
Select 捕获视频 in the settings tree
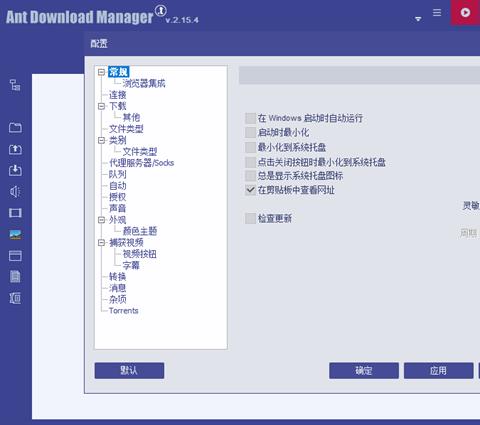point(126,243)
